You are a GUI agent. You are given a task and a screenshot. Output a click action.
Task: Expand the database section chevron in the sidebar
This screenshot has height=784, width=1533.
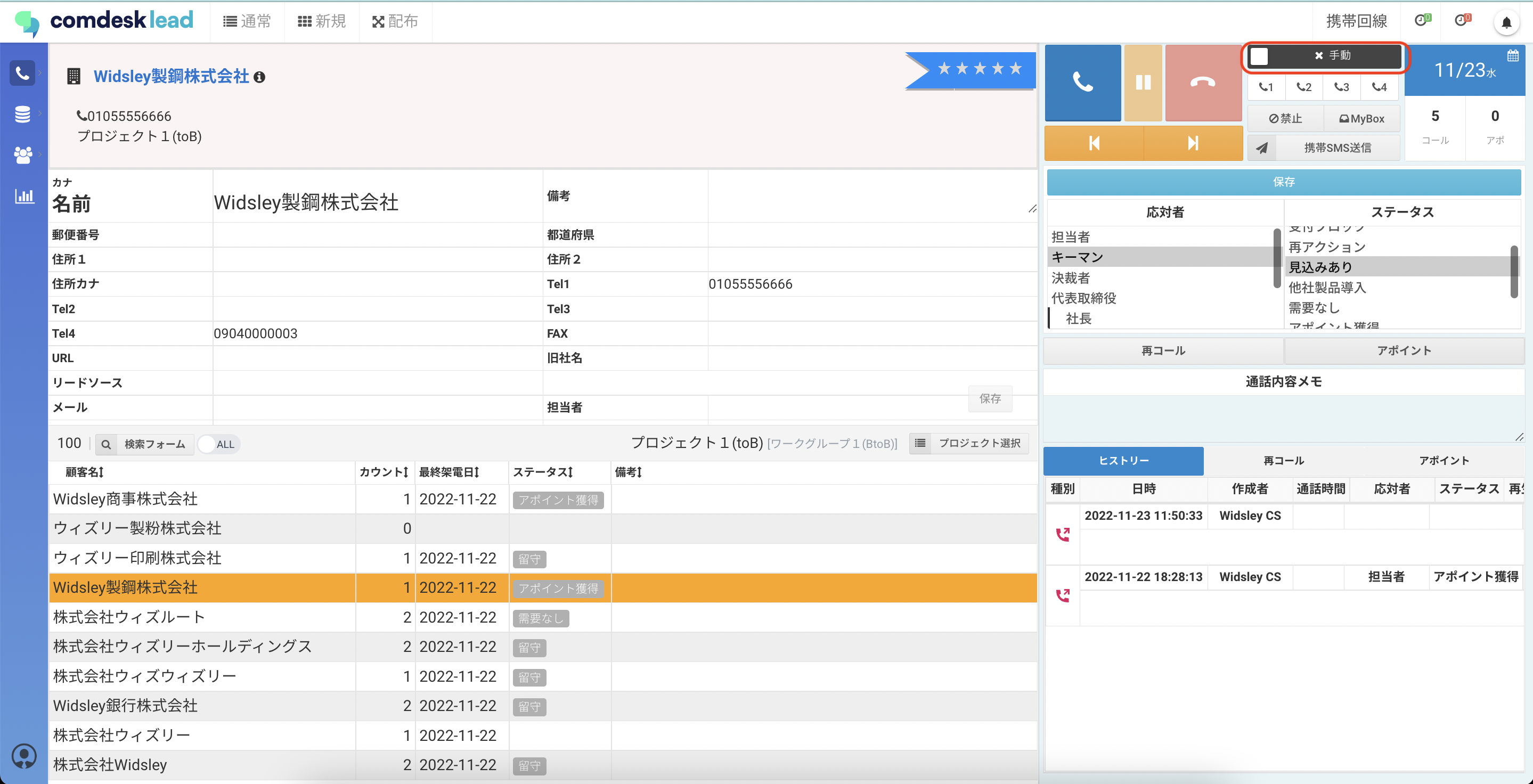(x=40, y=113)
